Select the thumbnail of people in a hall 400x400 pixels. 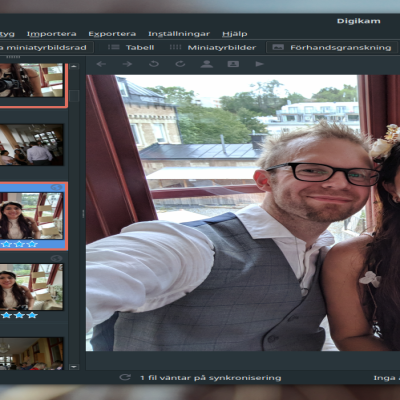coord(31,145)
